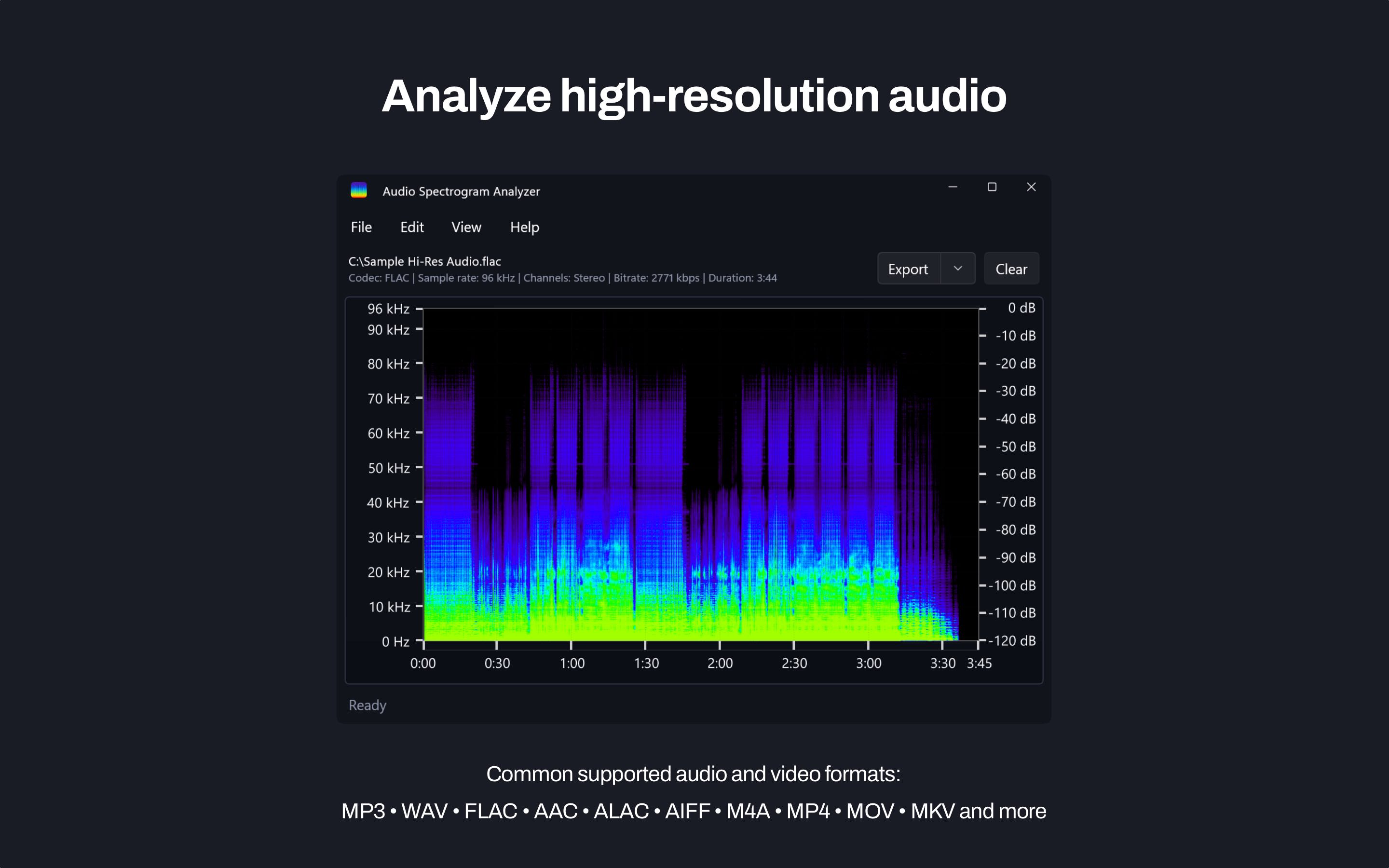The width and height of the screenshot is (1389, 868).
Task: Click the 96 kHz frequency axis label
Action: [389, 309]
